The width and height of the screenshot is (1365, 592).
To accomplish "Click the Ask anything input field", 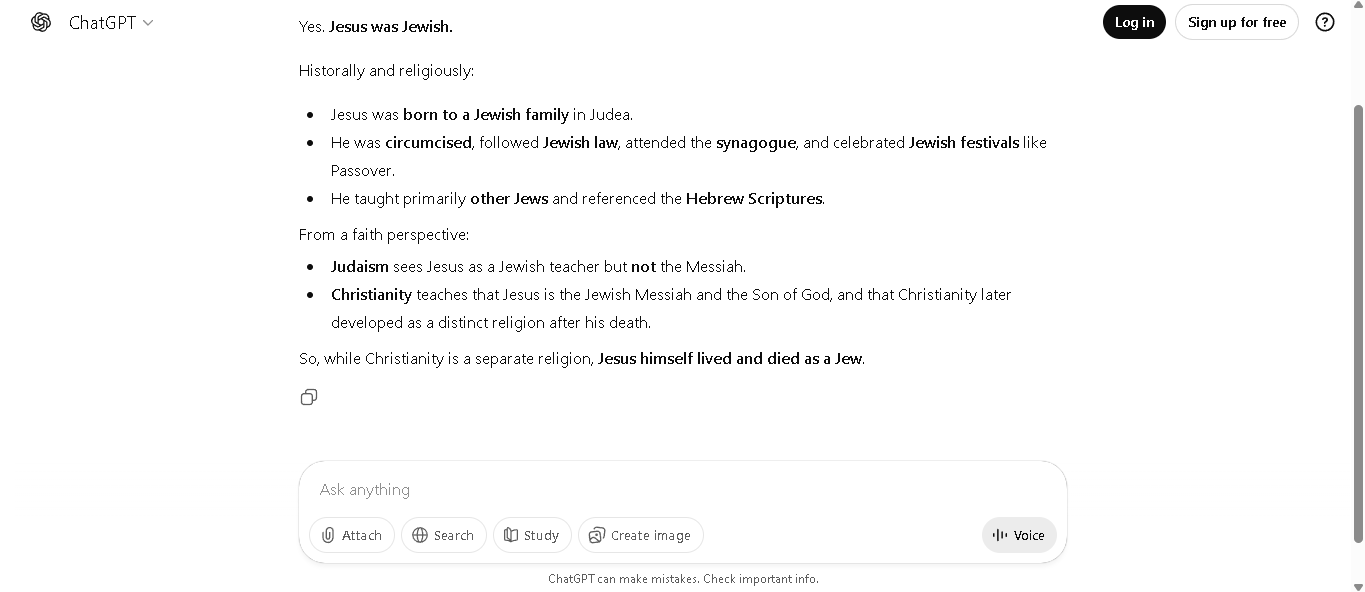I will (x=680, y=489).
